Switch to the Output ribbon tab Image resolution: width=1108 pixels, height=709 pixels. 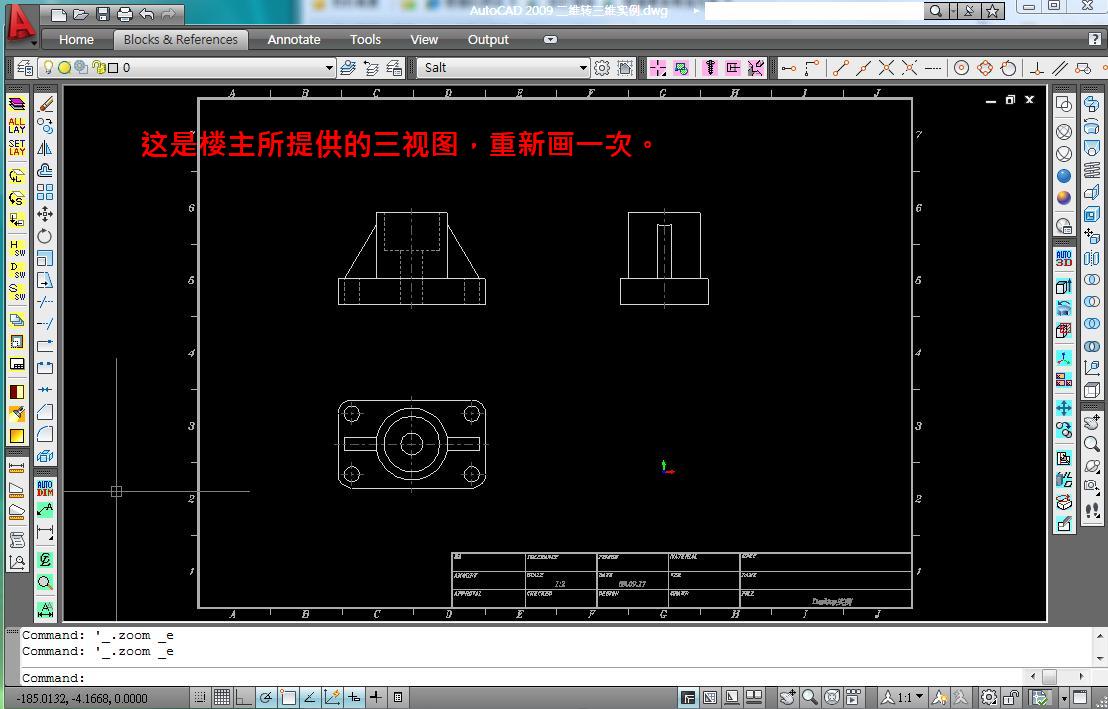(488, 40)
